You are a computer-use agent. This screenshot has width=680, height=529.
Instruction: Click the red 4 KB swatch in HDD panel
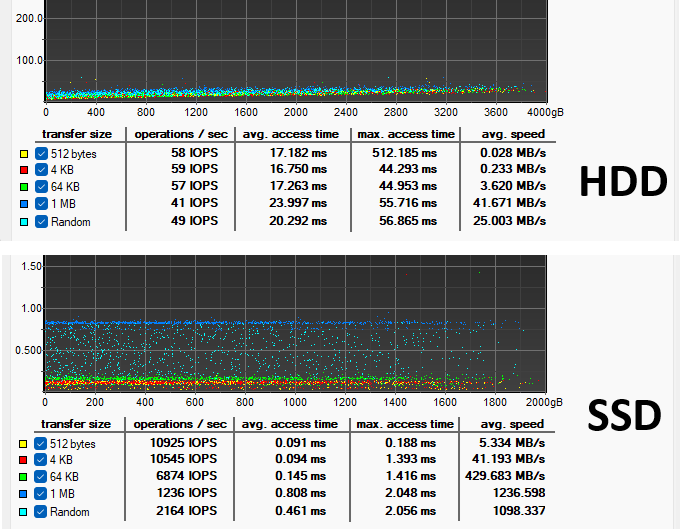point(24,170)
